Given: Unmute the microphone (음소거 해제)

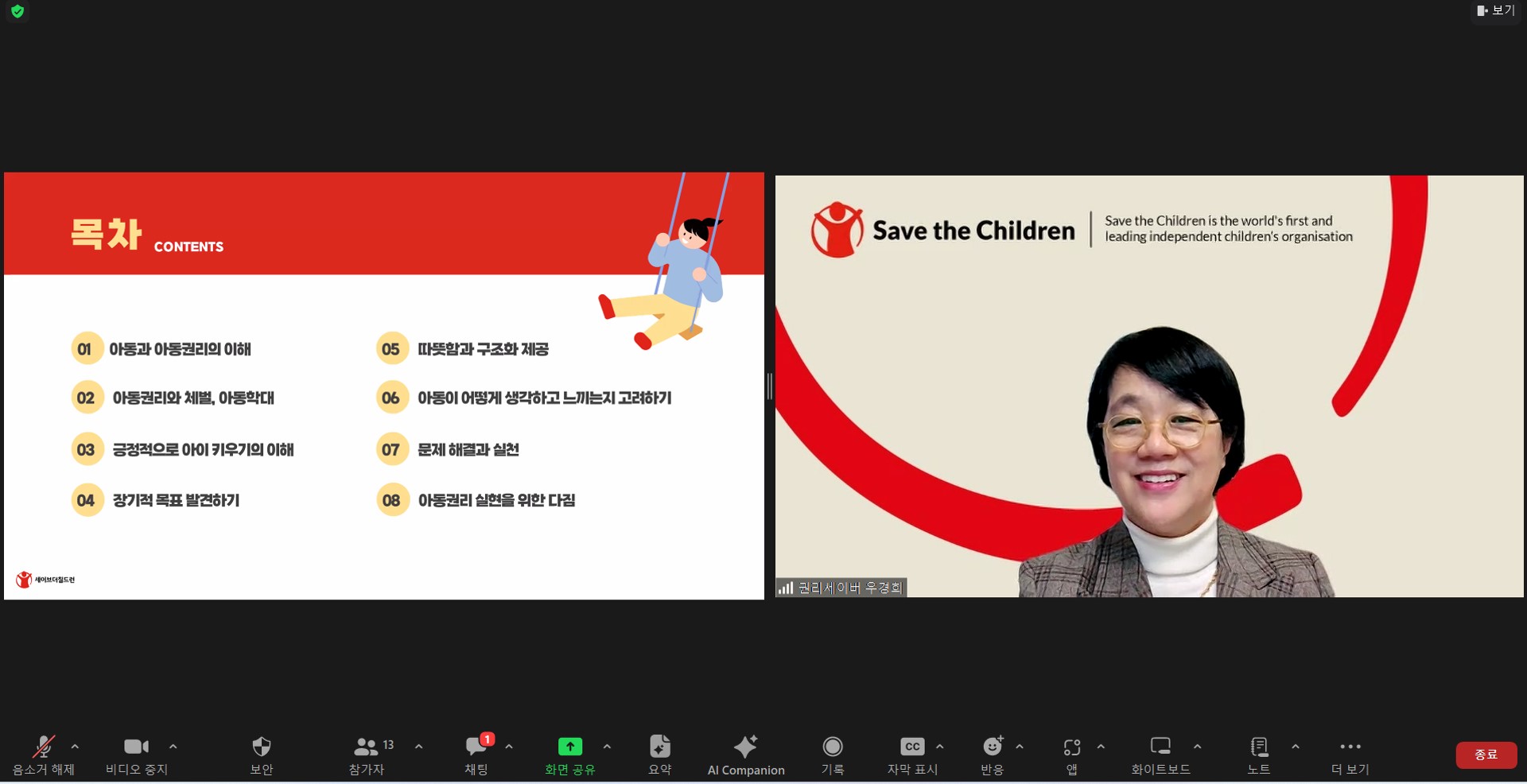Looking at the screenshot, I should pyautogui.click(x=43, y=755).
